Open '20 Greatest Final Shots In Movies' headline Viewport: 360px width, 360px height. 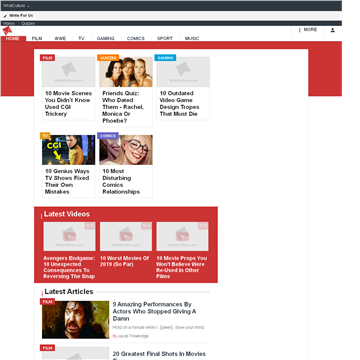point(159,354)
